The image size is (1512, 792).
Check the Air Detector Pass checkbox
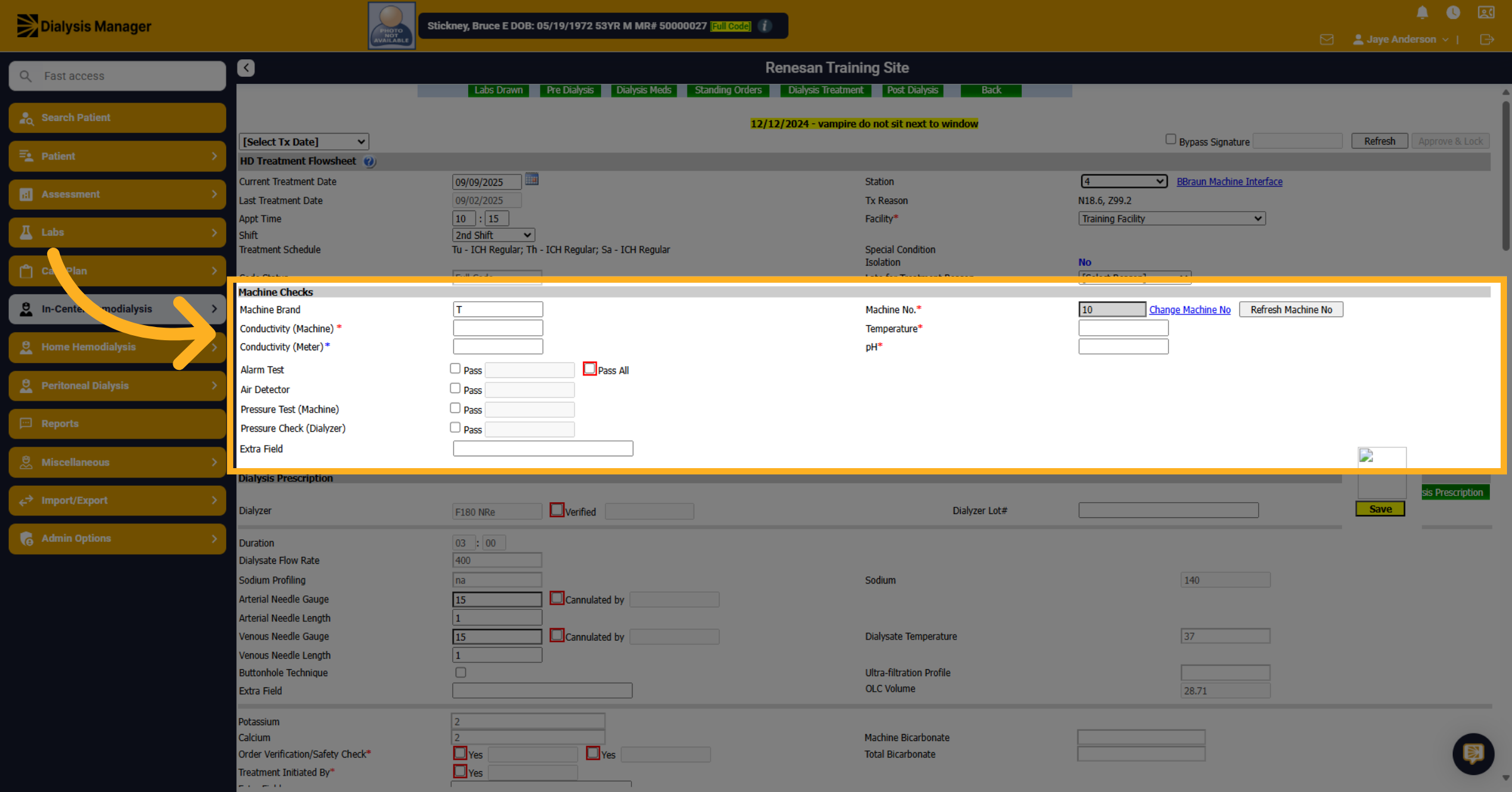coord(455,388)
